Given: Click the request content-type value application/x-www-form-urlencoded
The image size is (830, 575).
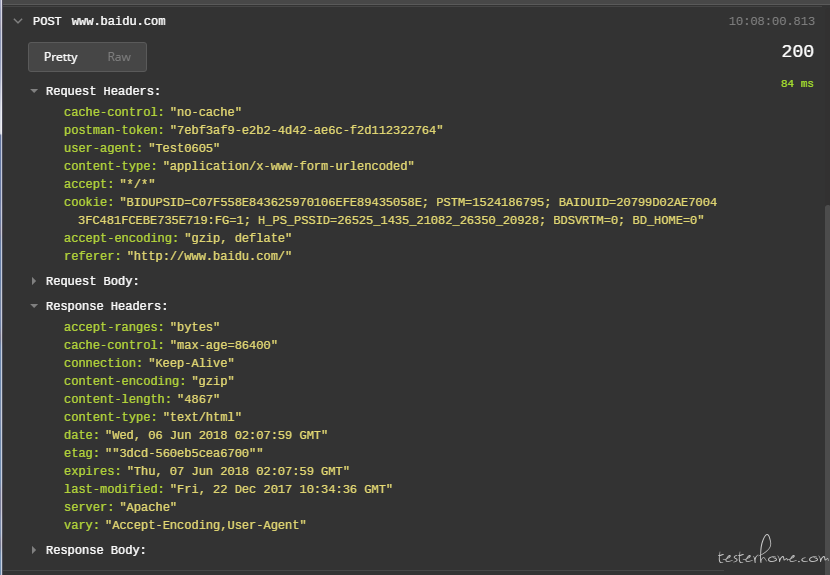Looking at the screenshot, I should 288,166.
